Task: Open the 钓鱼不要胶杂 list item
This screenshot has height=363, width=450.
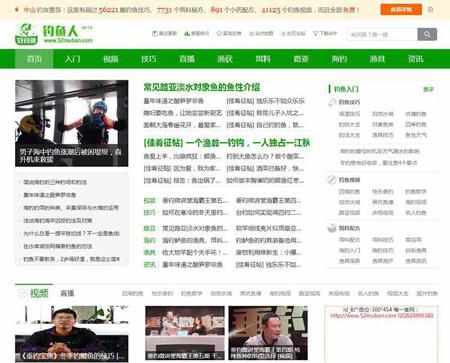Action: tap(71, 259)
